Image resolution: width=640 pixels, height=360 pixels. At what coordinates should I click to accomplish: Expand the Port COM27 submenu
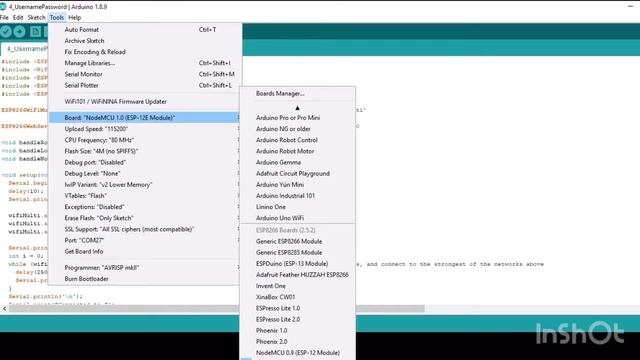[144, 240]
